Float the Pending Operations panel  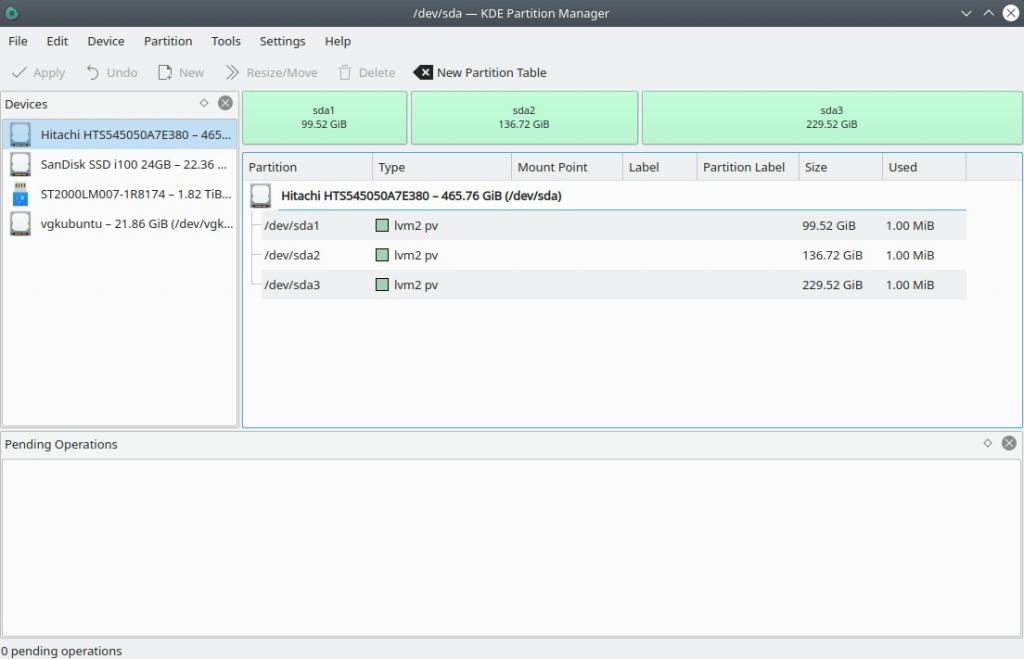[x=988, y=443]
